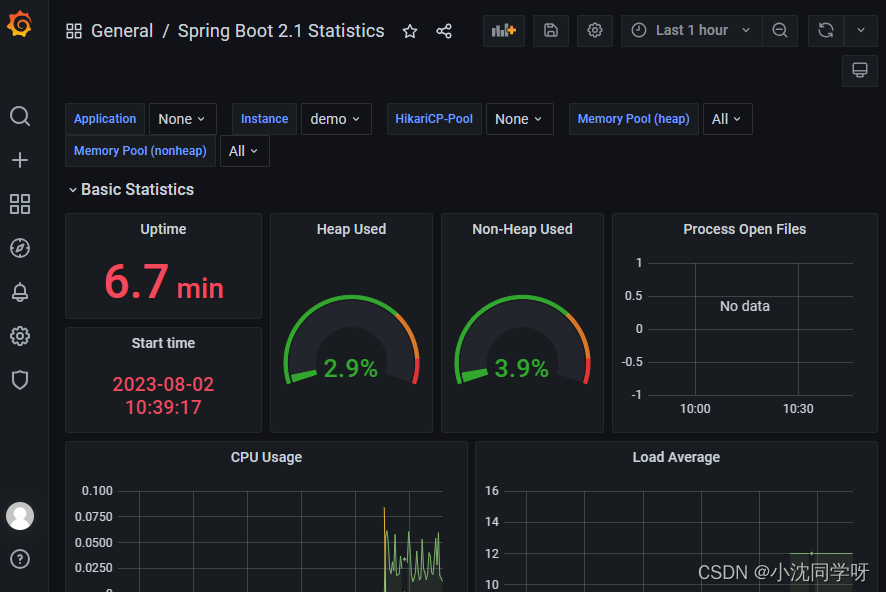This screenshot has height=592, width=886.
Task: Click the plus Create icon in sidebar
Action: 20,160
